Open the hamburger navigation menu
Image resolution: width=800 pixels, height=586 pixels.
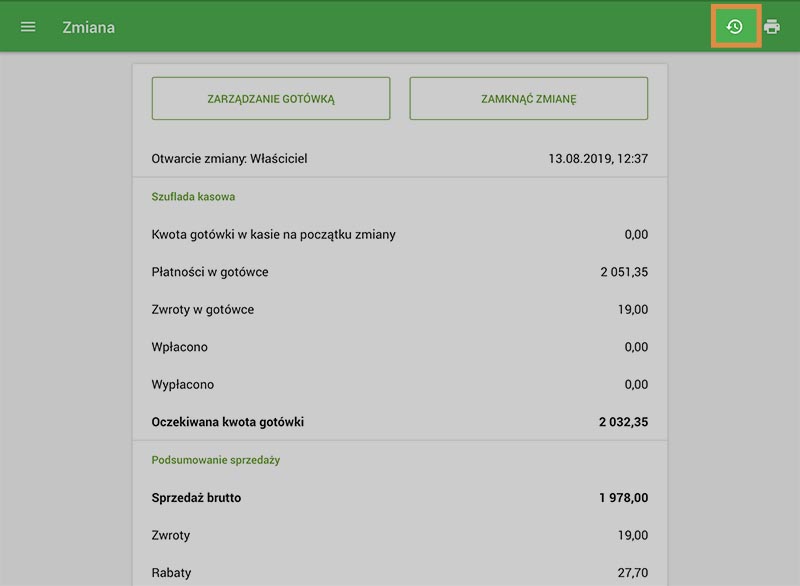pos(28,27)
